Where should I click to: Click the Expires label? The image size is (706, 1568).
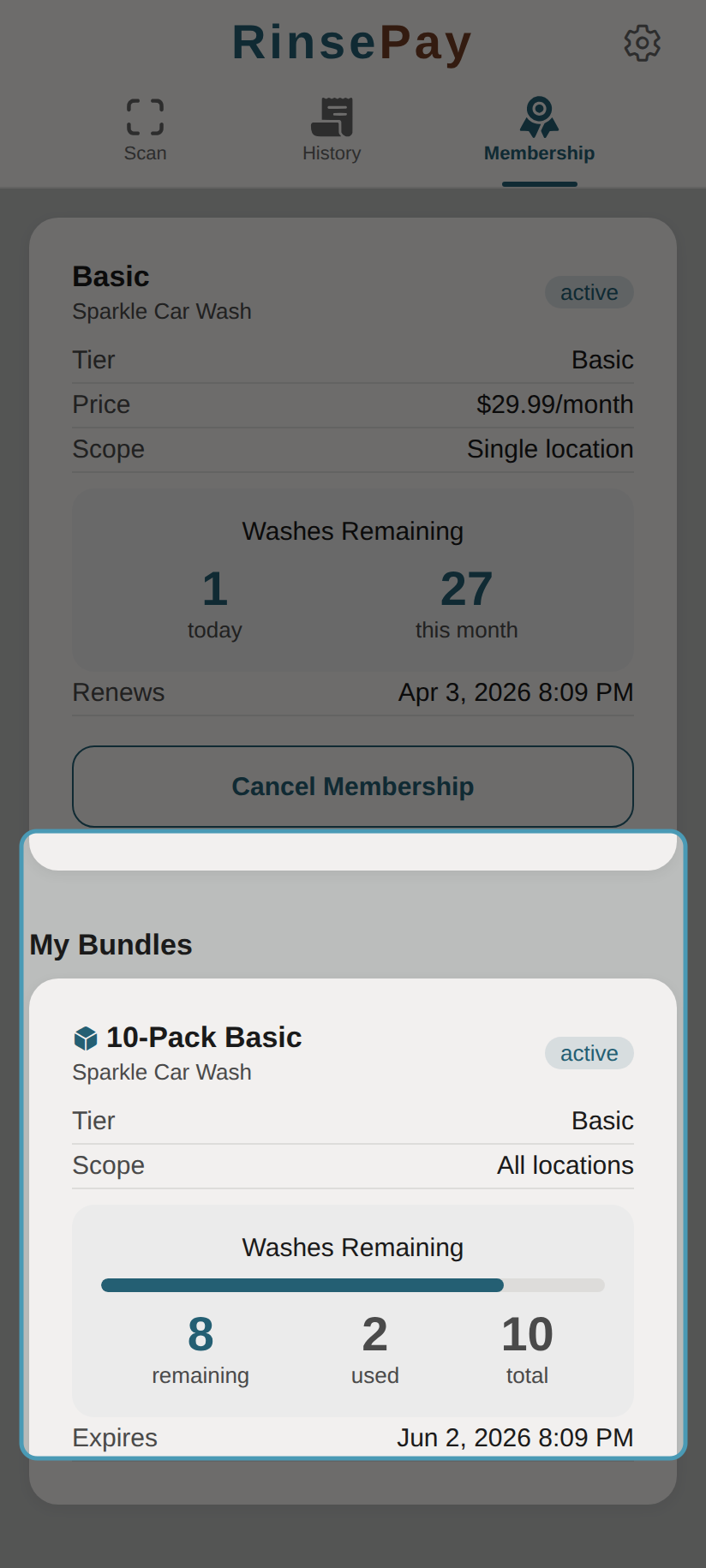point(115,1438)
